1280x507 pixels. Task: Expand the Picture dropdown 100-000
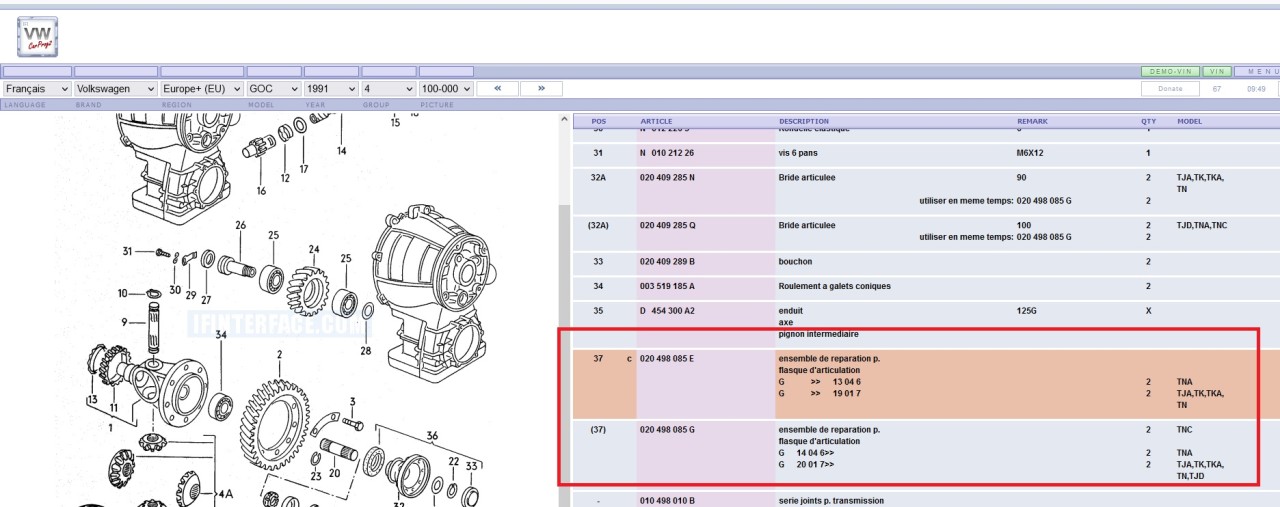coord(446,89)
